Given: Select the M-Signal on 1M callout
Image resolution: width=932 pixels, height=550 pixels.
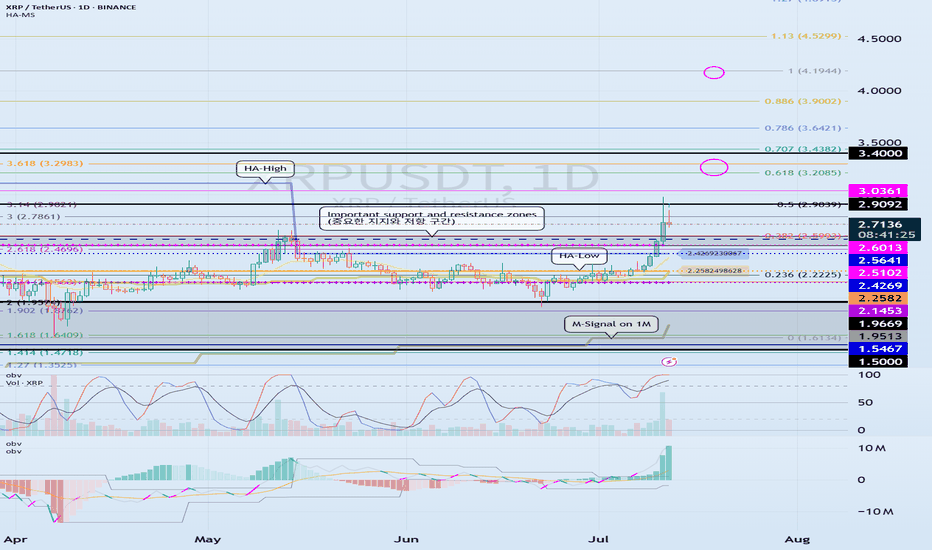Looking at the screenshot, I should [x=611, y=324].
